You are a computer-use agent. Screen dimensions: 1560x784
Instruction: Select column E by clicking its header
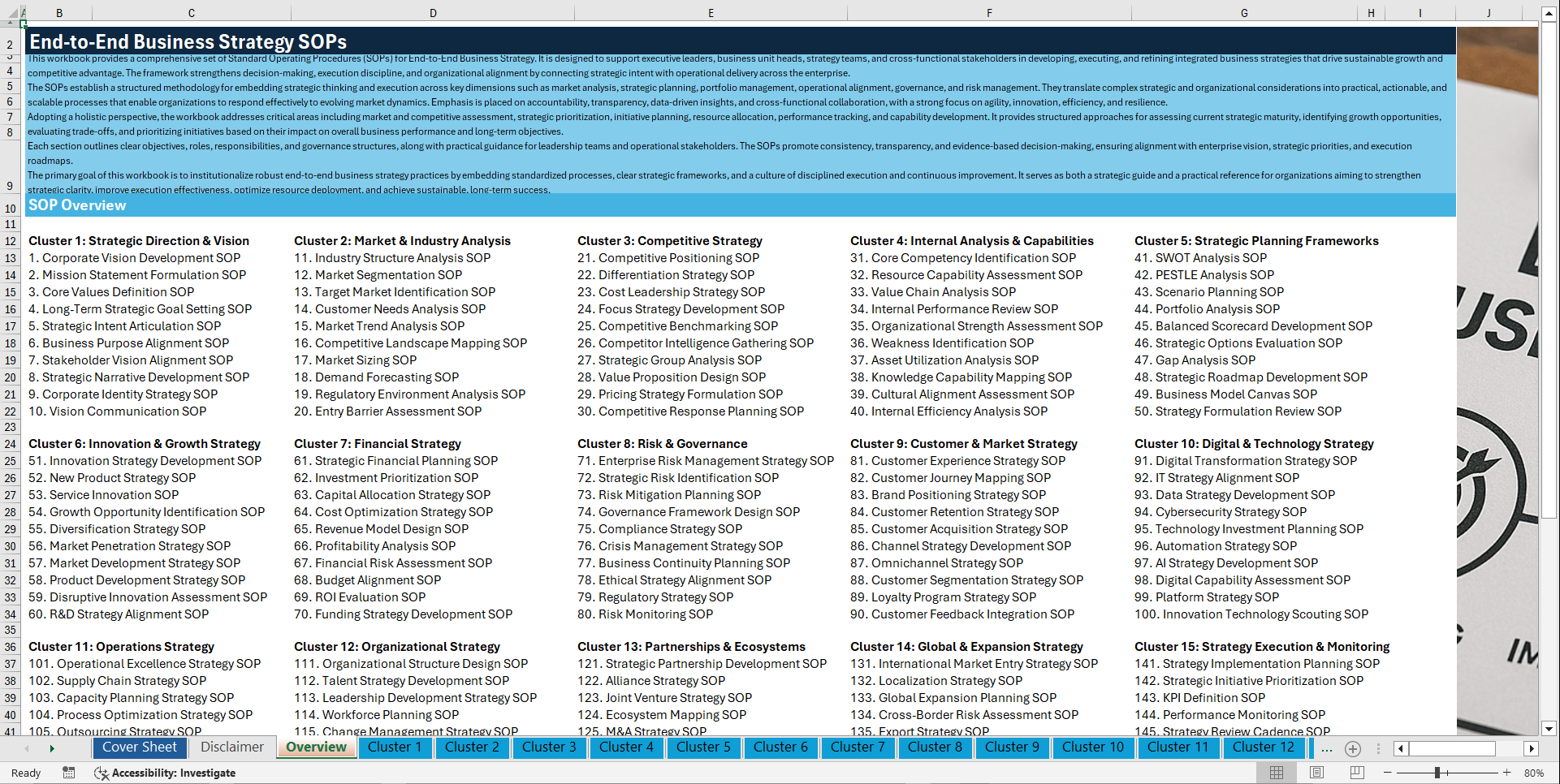coord(711,12)
